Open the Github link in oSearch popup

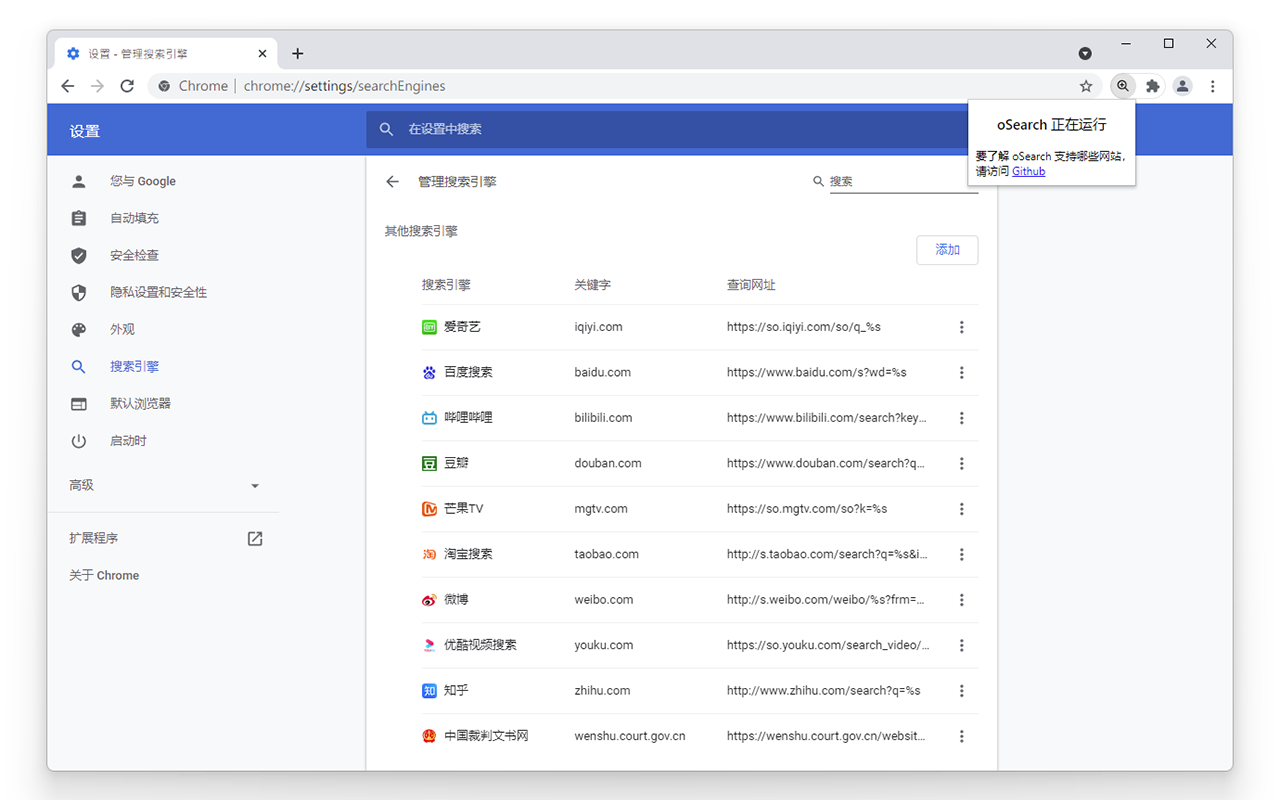[x=1028, y=171]
